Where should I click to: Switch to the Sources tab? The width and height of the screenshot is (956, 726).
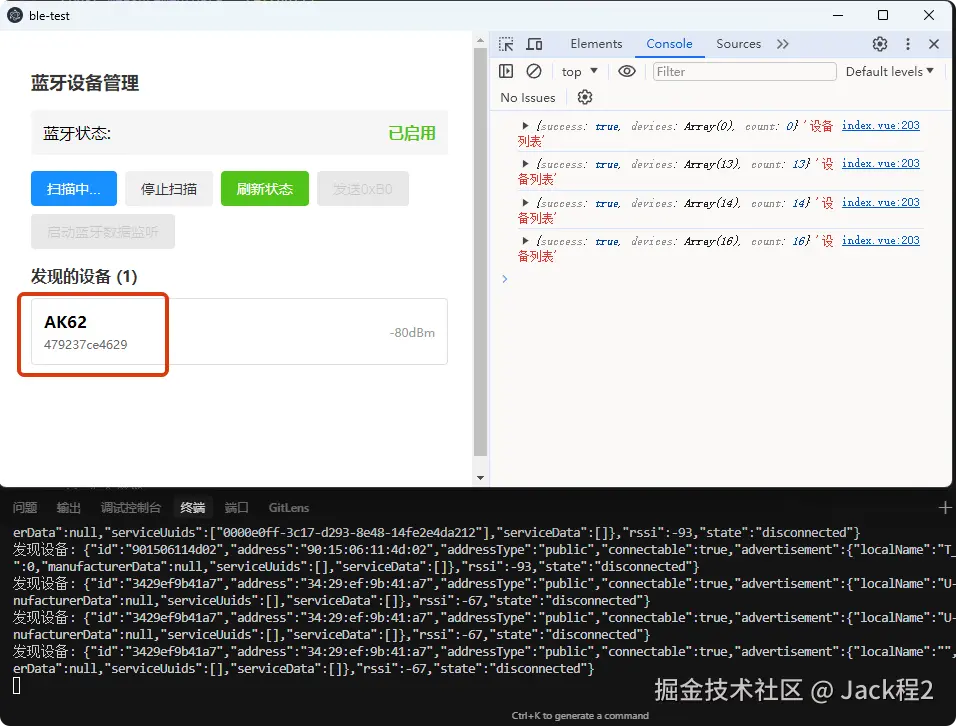738,44
